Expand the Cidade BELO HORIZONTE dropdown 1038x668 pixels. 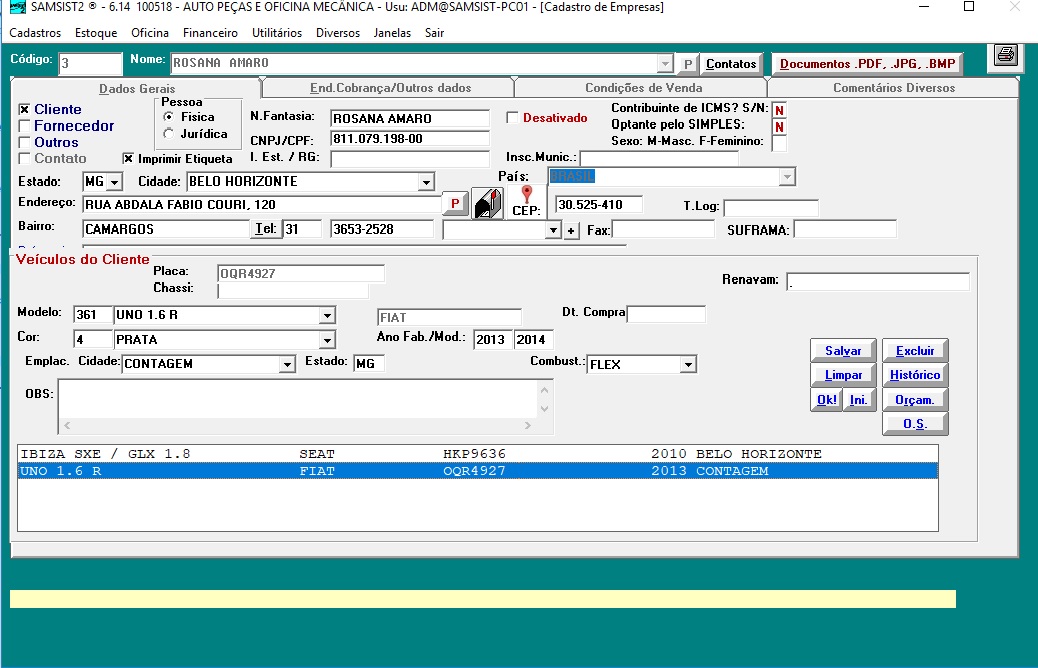click(x=426, y=181)
